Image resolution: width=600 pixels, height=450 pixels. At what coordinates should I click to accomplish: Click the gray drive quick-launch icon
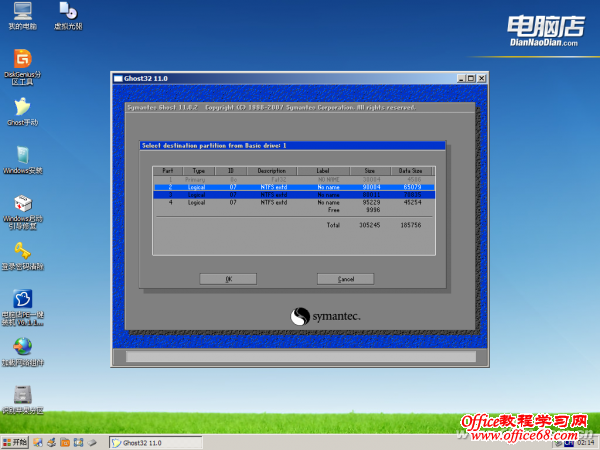pyautogui.click(x=92, y=443)
